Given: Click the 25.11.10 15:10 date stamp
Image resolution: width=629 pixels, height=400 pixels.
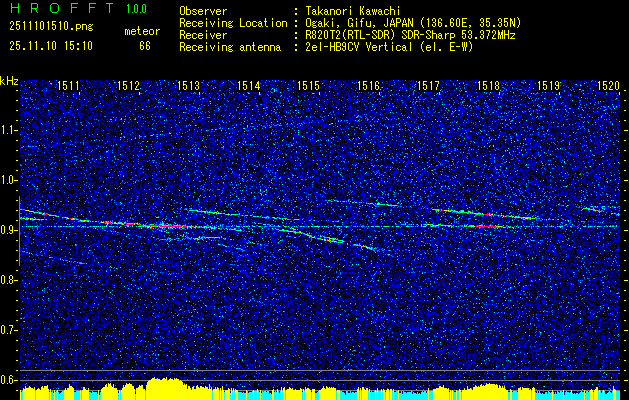Looking at the screenshot, I should (51, 46).
